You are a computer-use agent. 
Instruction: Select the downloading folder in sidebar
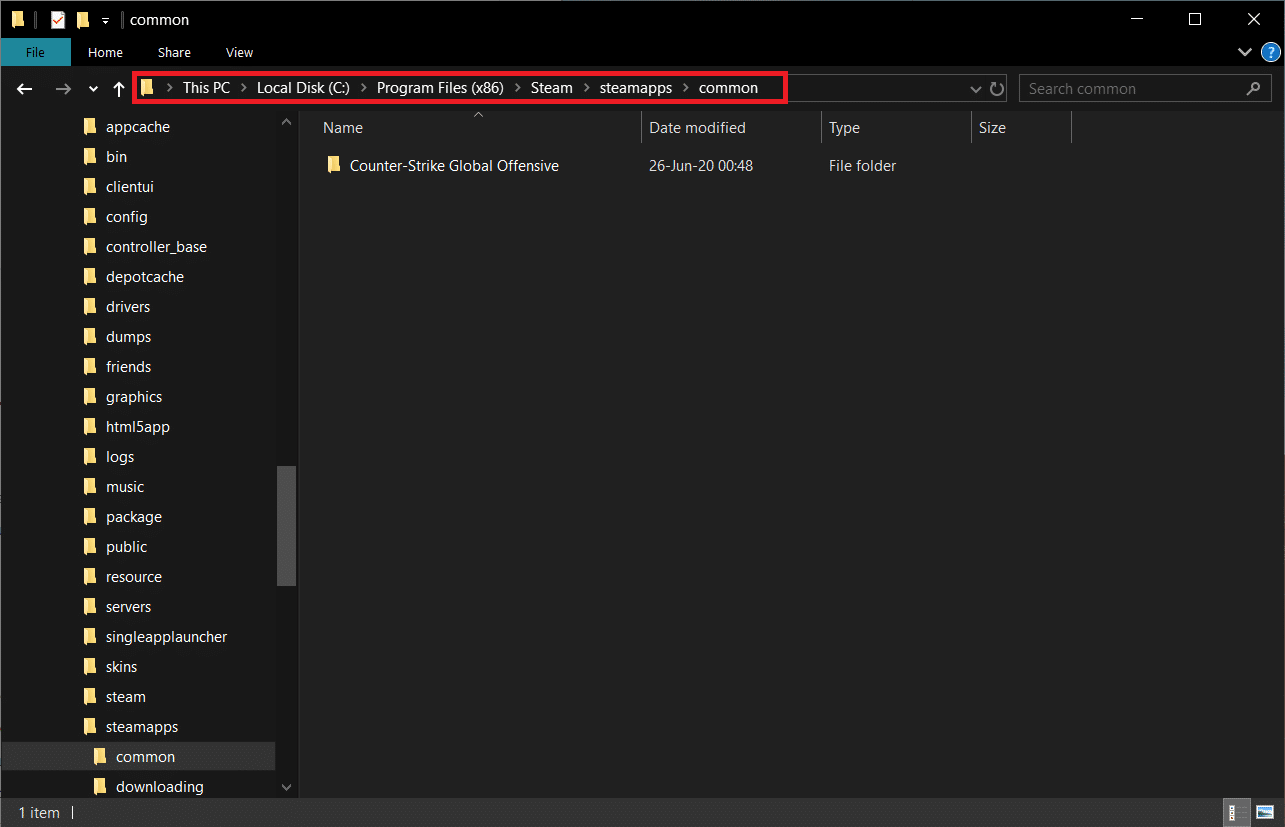click(159, 787)
